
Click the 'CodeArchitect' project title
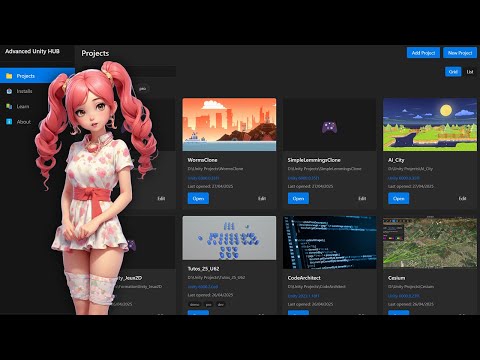tap(304, 278)
